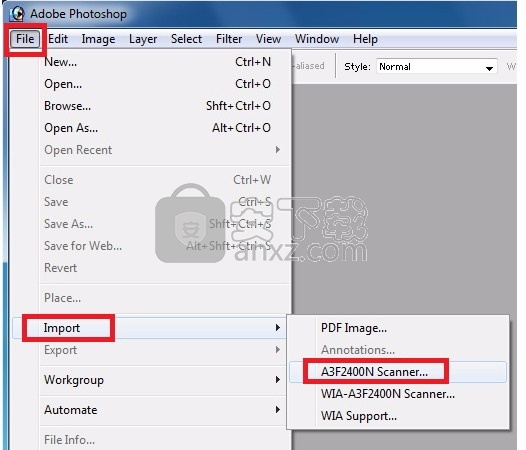The image size is (526, 450).
Task: Choose WIA-A3F2400N Scanner... import option
Action: (398, 394)
